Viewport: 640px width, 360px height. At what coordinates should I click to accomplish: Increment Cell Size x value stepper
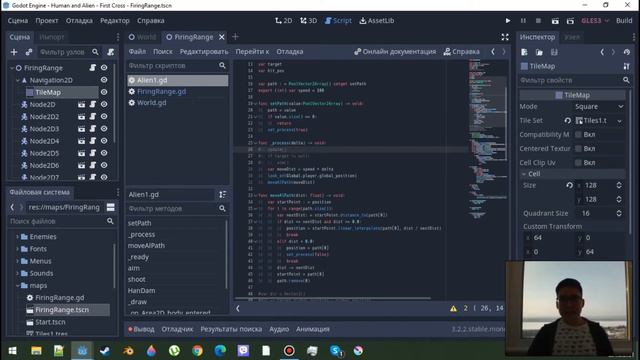619,183
